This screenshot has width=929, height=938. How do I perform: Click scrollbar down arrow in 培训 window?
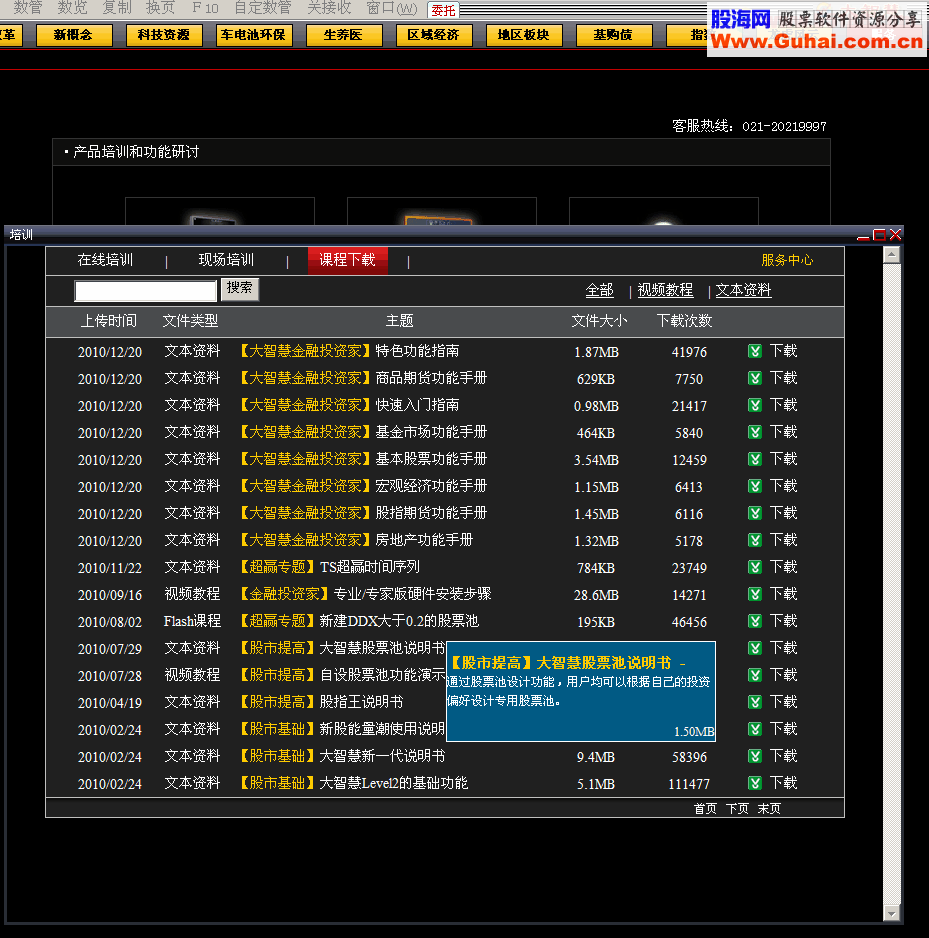pos(891,913)
